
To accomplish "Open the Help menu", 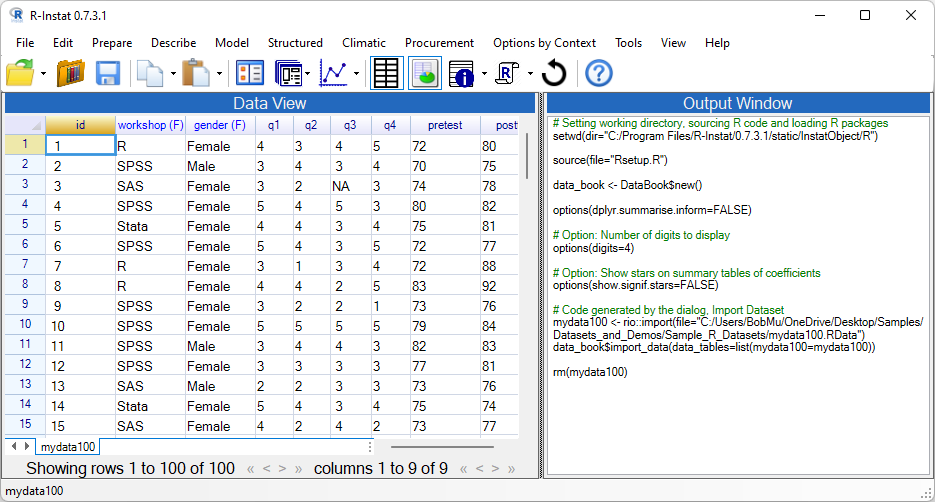I will 717,43.
